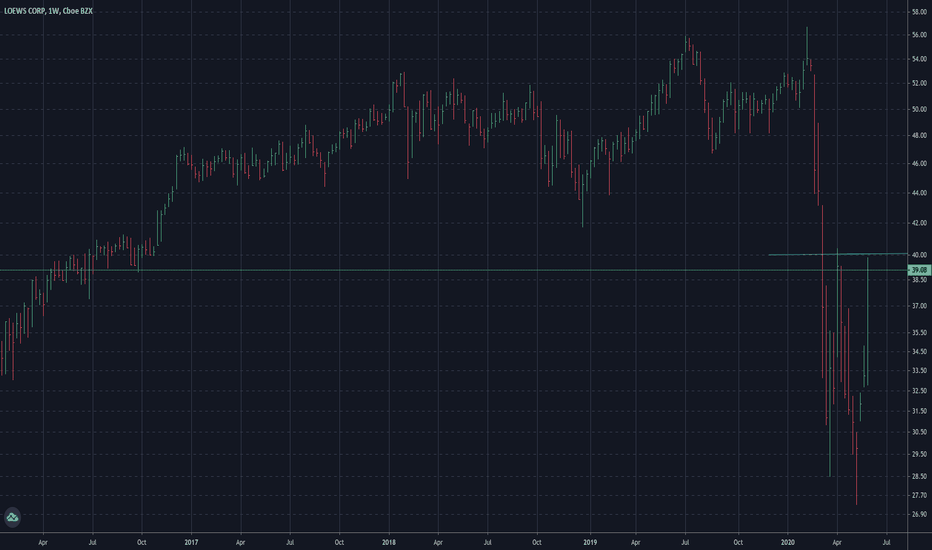Click the 2017 time axis label
Viewport: 932px width, 550px height.
tap(191, 542)
